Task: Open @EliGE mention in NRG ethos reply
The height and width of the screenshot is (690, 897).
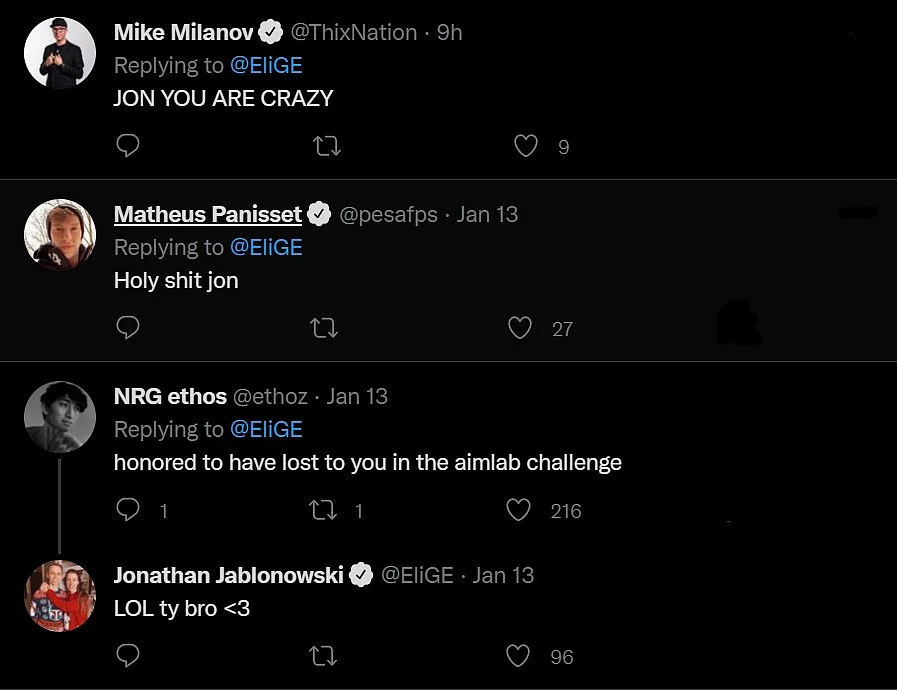Action: tap(266, 429)
